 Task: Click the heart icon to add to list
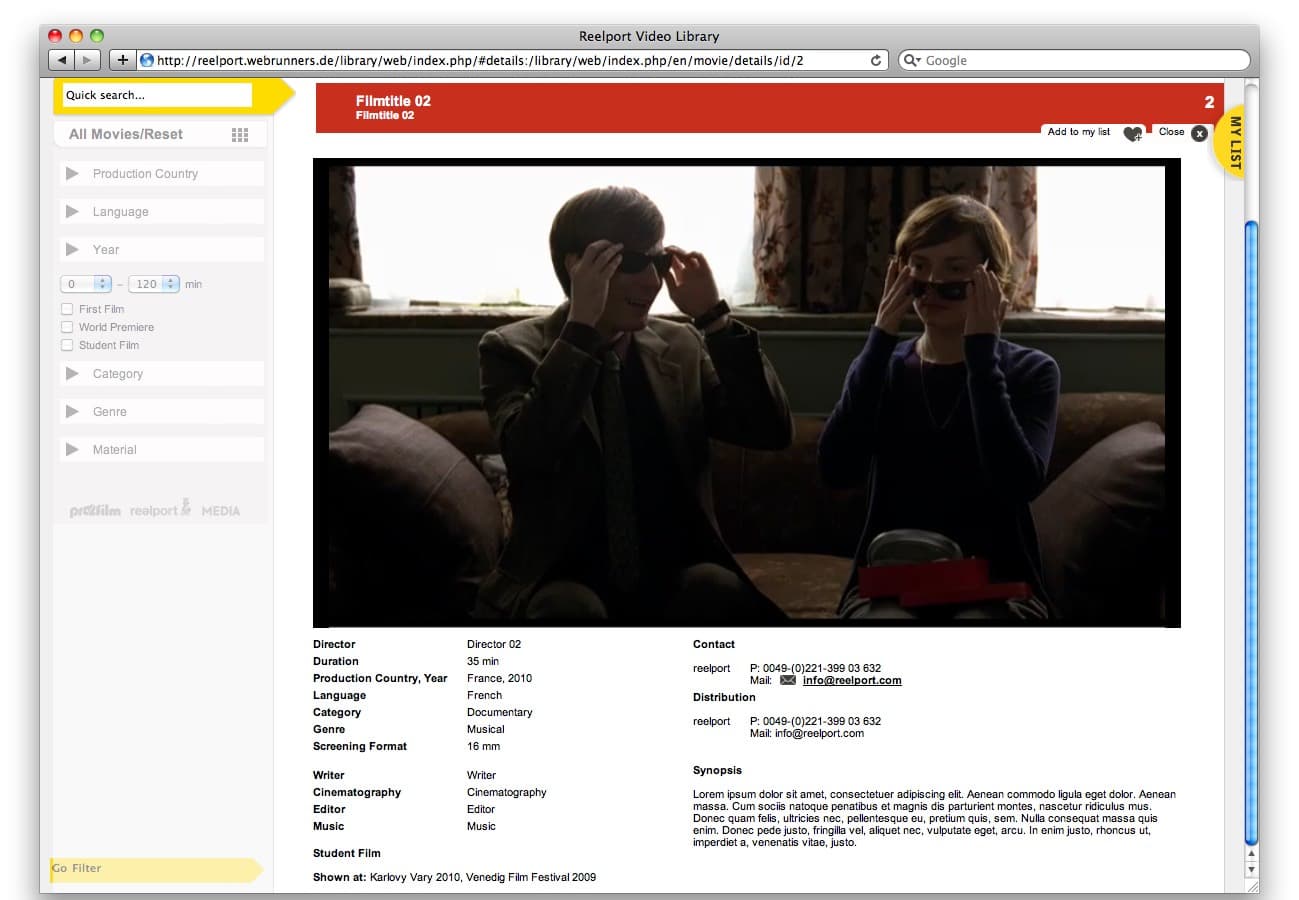(x=1132, y=134)
